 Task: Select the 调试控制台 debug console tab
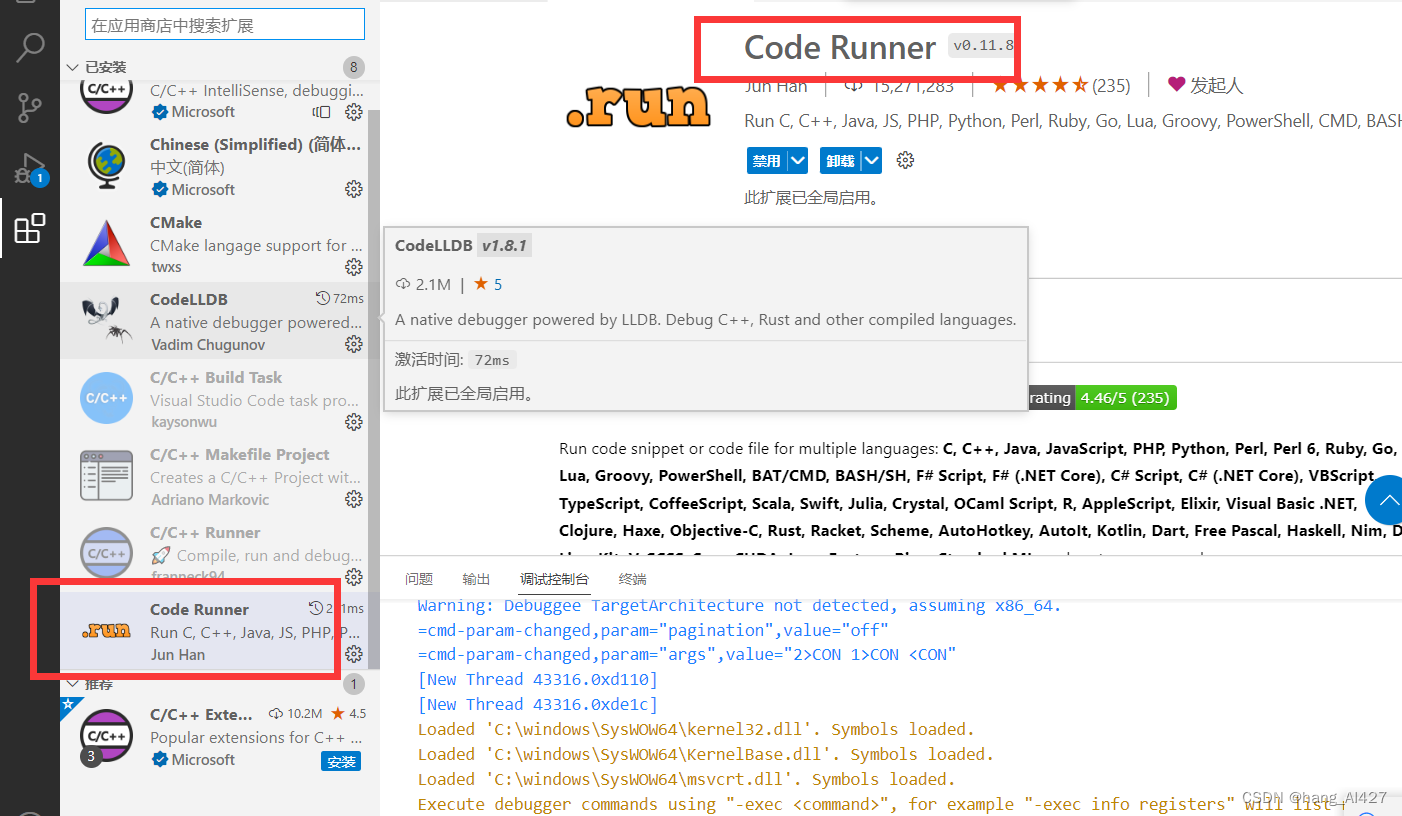click(x=554, y=579)
